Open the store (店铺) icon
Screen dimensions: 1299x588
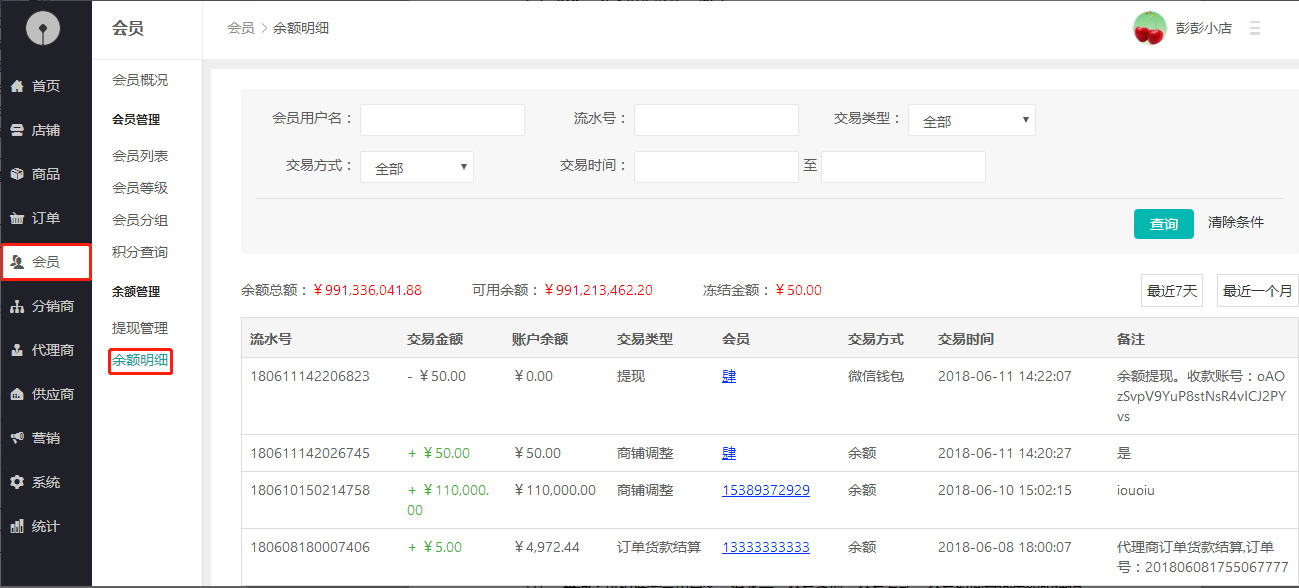[x=17, y=130]
